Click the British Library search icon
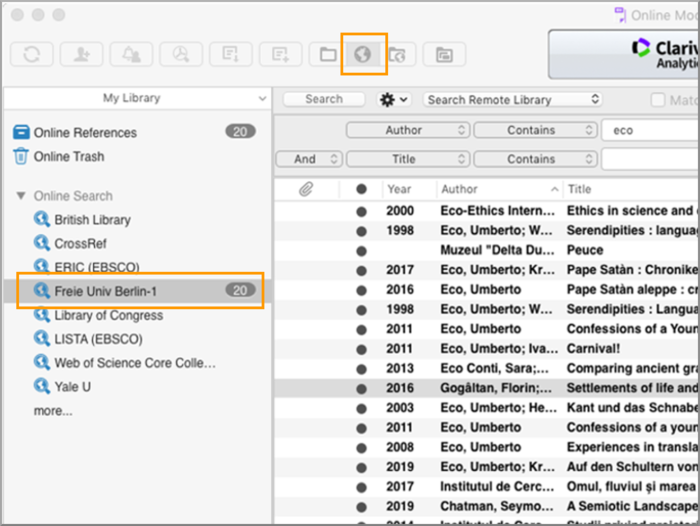 tap(42, 219)
